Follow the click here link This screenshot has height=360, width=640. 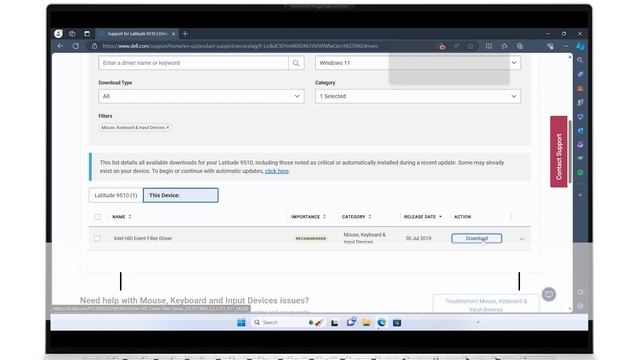tap(277, 171)
